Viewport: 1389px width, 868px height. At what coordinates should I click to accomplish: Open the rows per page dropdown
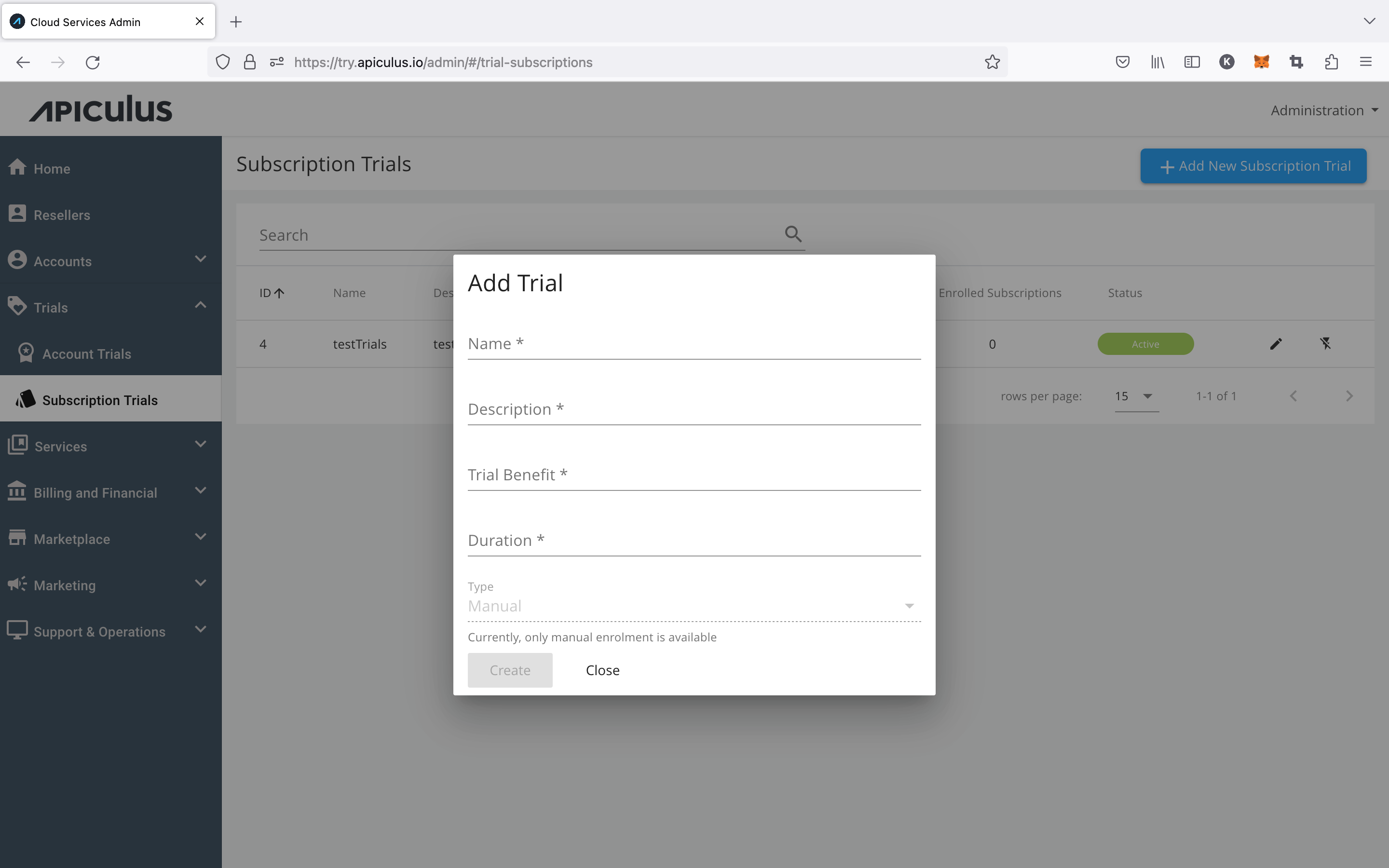click(1136, 396)
